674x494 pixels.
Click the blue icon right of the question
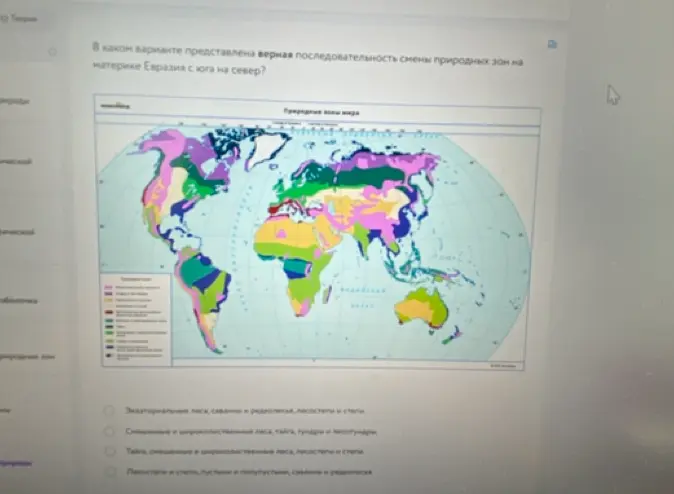click(552, 44)
